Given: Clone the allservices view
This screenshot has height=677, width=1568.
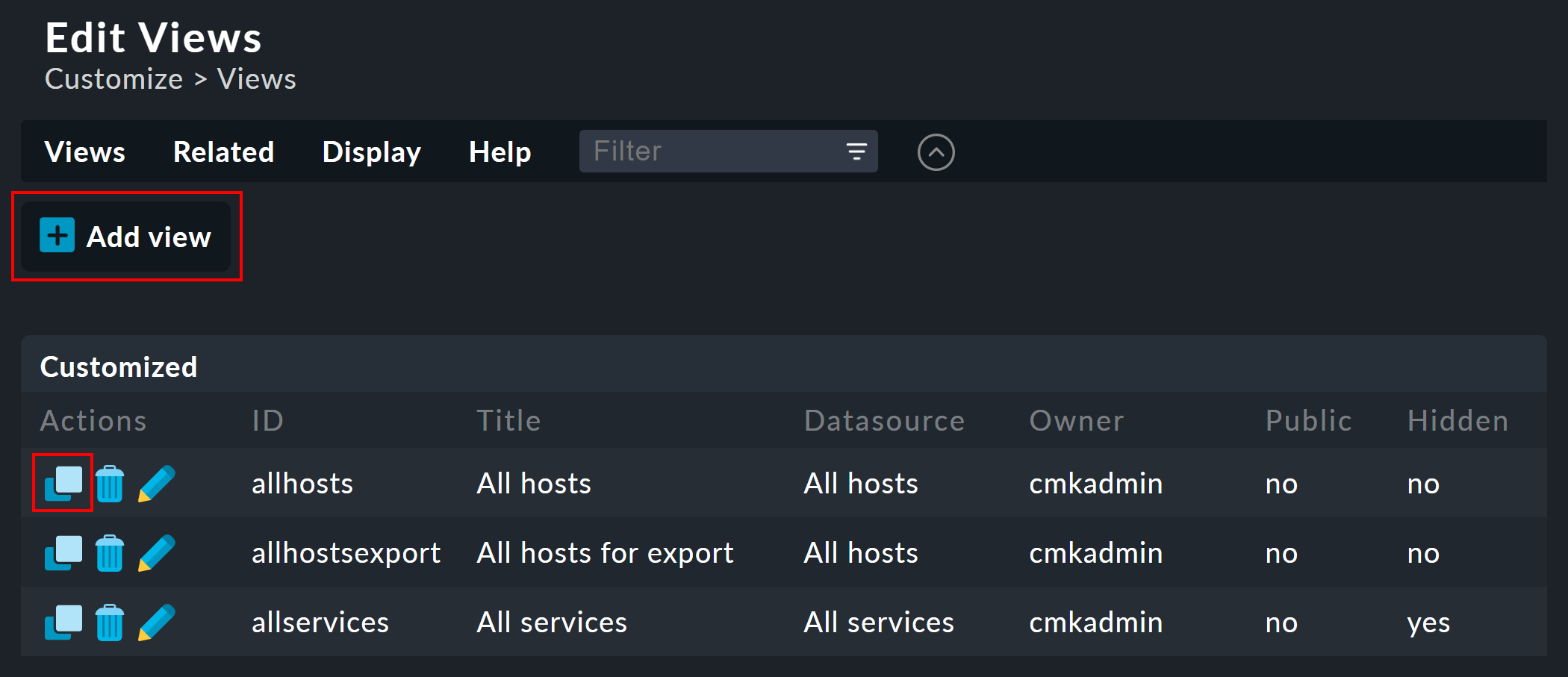Looking at the screenshot, I should coord(63,623).
